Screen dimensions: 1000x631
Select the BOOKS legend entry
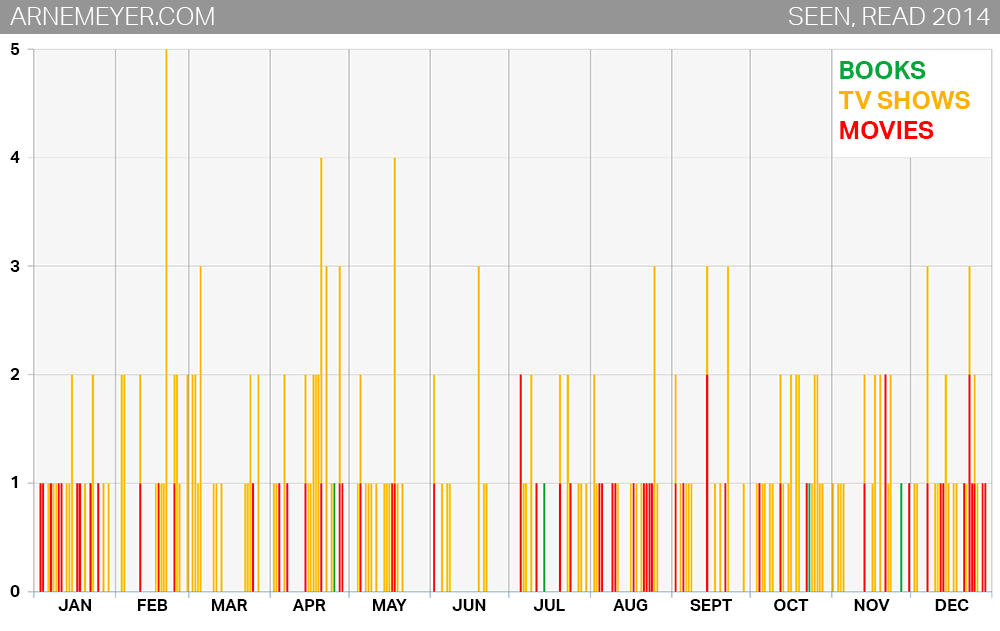pos(882,70)
